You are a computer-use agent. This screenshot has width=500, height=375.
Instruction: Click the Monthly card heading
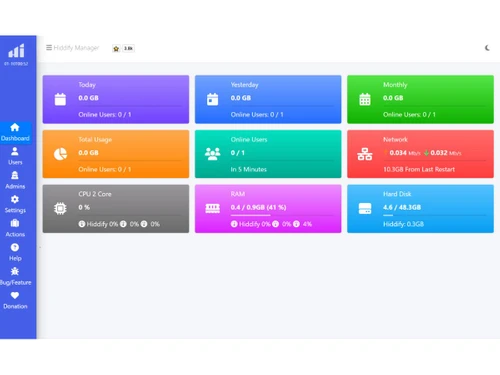(x=395, y=85)
